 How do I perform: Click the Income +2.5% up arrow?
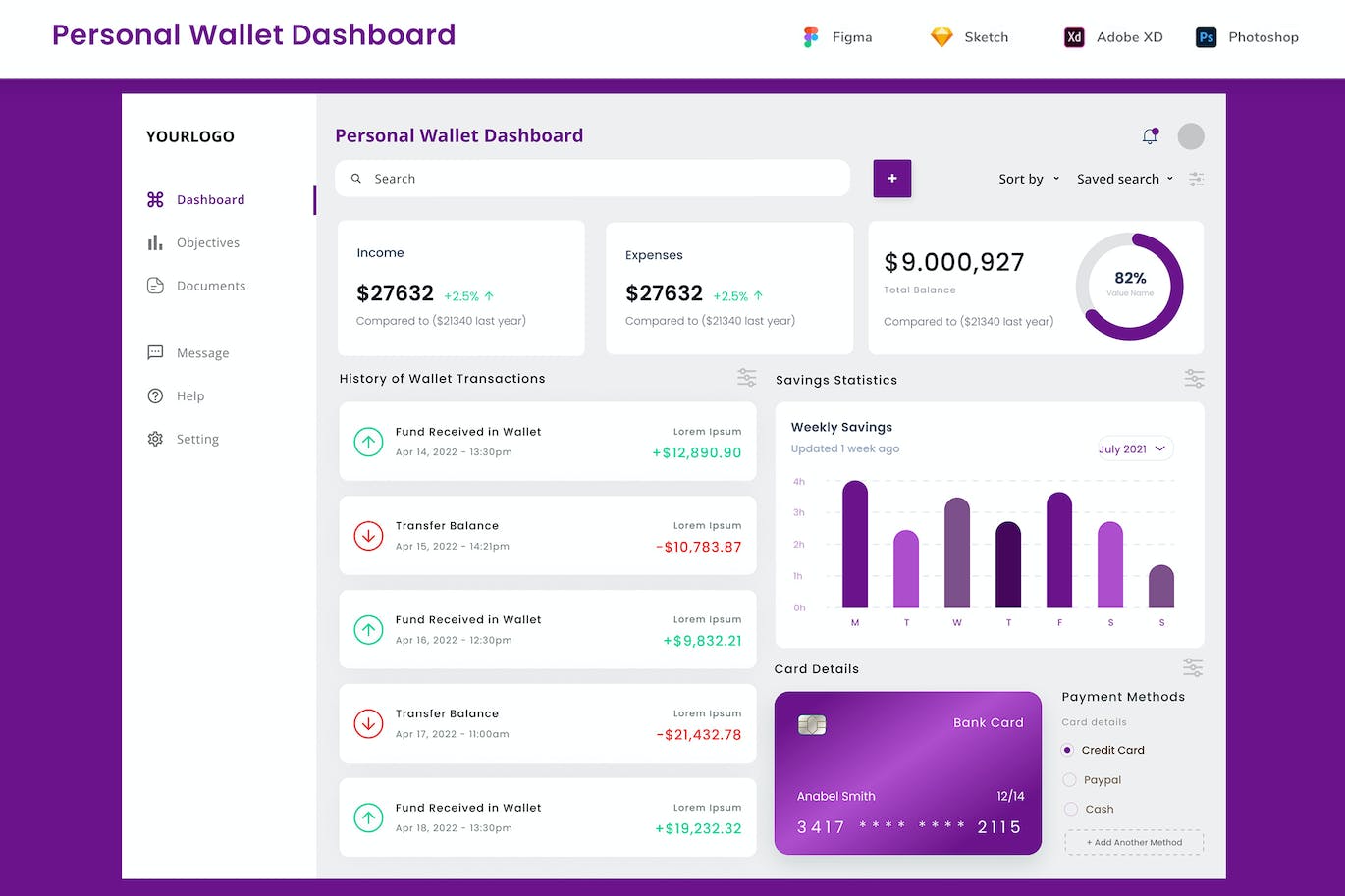(489, 295)
